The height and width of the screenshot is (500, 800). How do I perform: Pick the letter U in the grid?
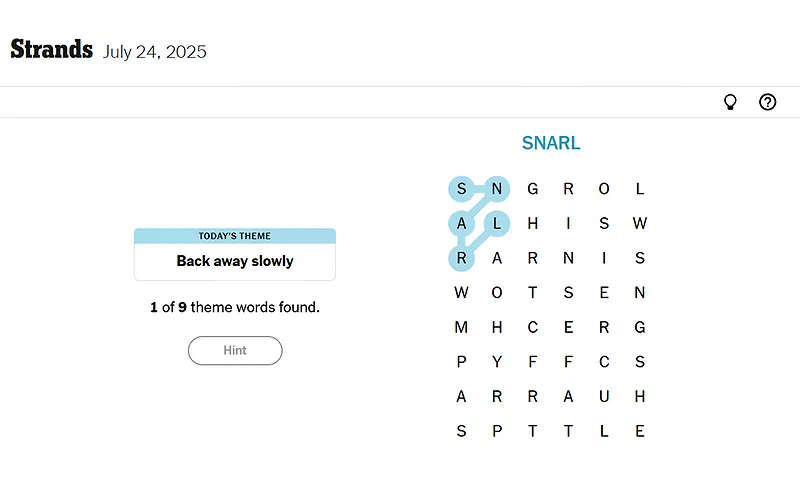(604, 397)
